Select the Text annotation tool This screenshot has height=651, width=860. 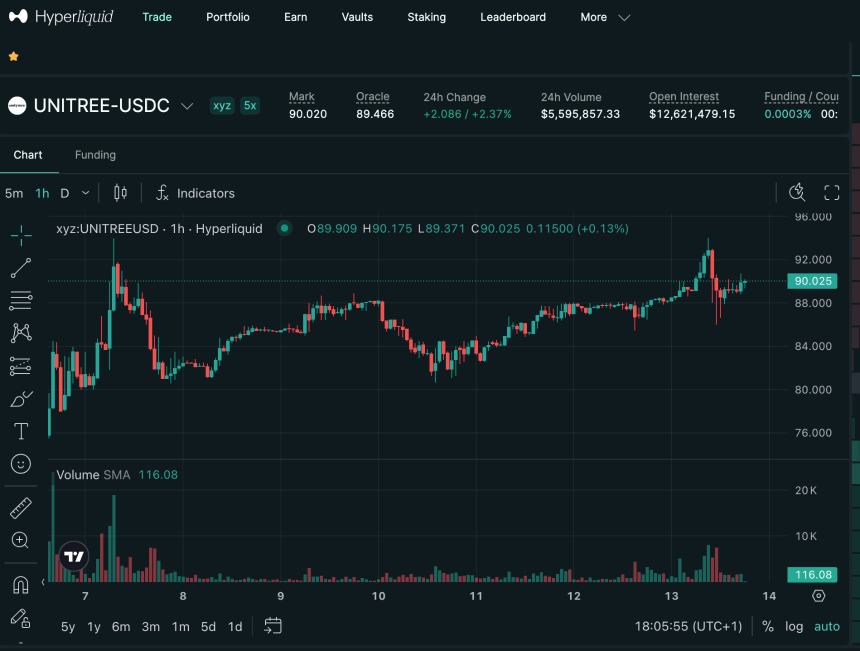[21, 431]
